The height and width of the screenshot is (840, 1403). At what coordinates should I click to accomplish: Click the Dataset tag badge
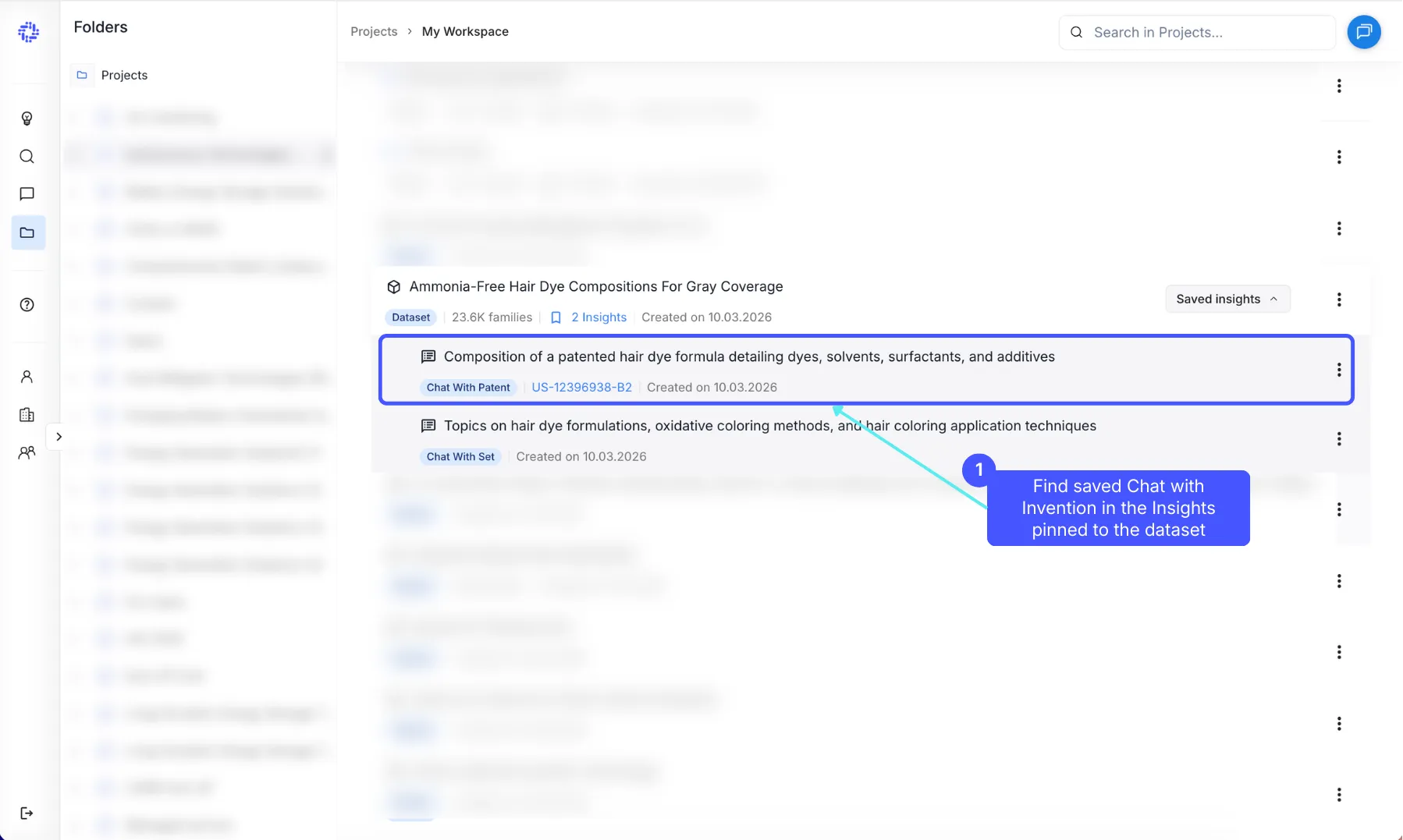pyautogui.click(x=410, y=317)
